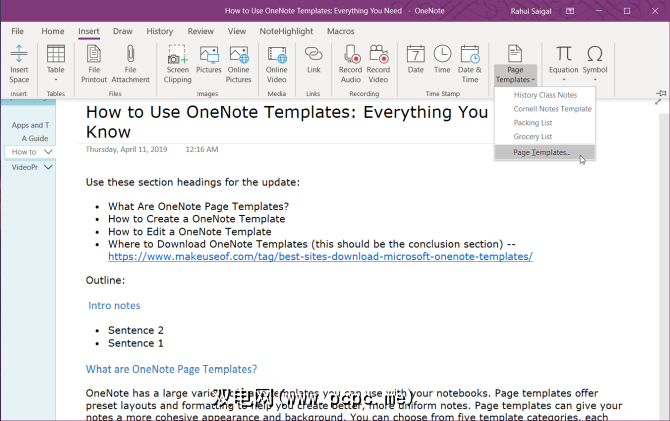Click the Thursday, April 11, 2019 date

126,149
